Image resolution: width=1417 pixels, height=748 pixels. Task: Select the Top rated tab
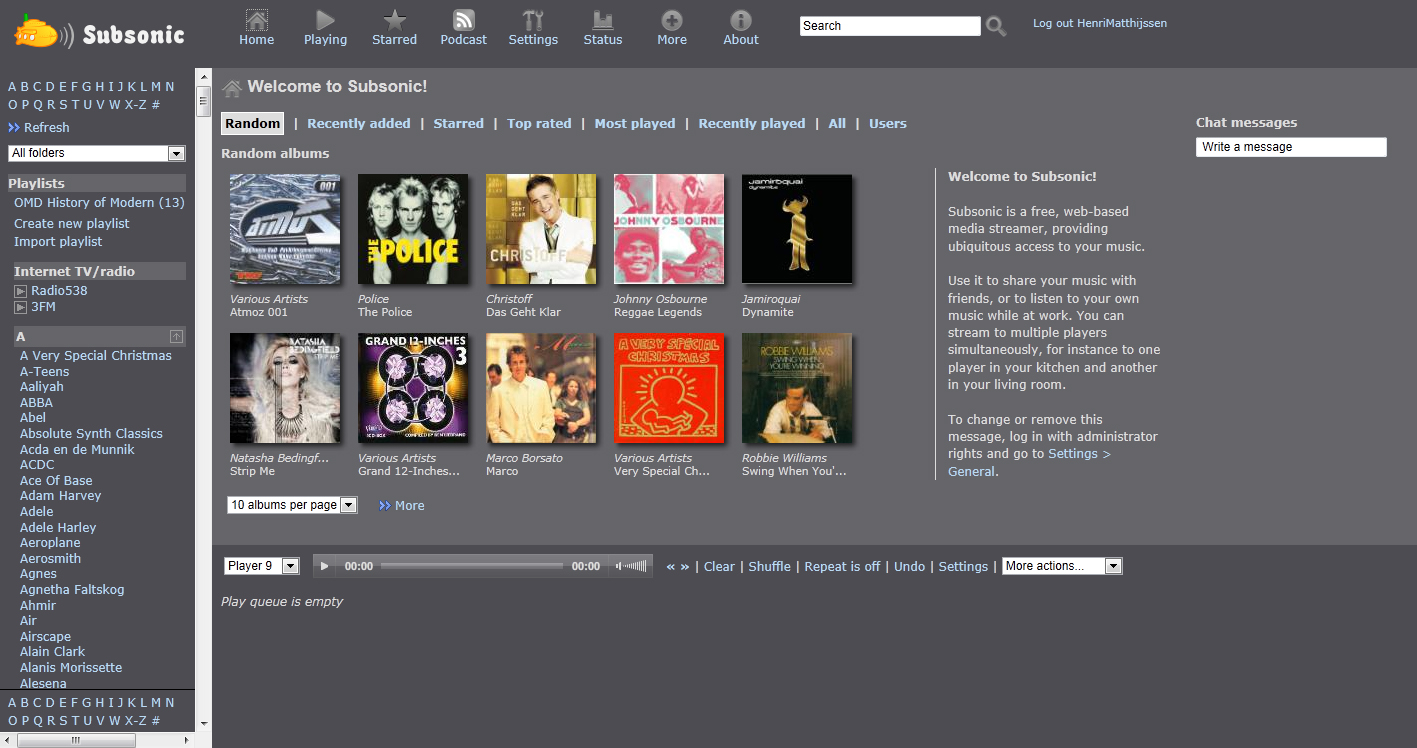[539, 124]
